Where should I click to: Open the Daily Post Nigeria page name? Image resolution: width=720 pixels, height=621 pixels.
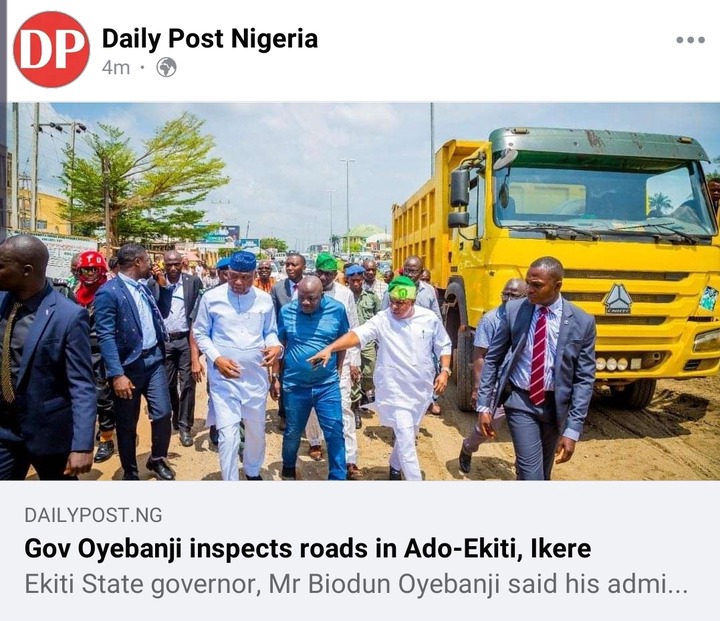point(210,39)
